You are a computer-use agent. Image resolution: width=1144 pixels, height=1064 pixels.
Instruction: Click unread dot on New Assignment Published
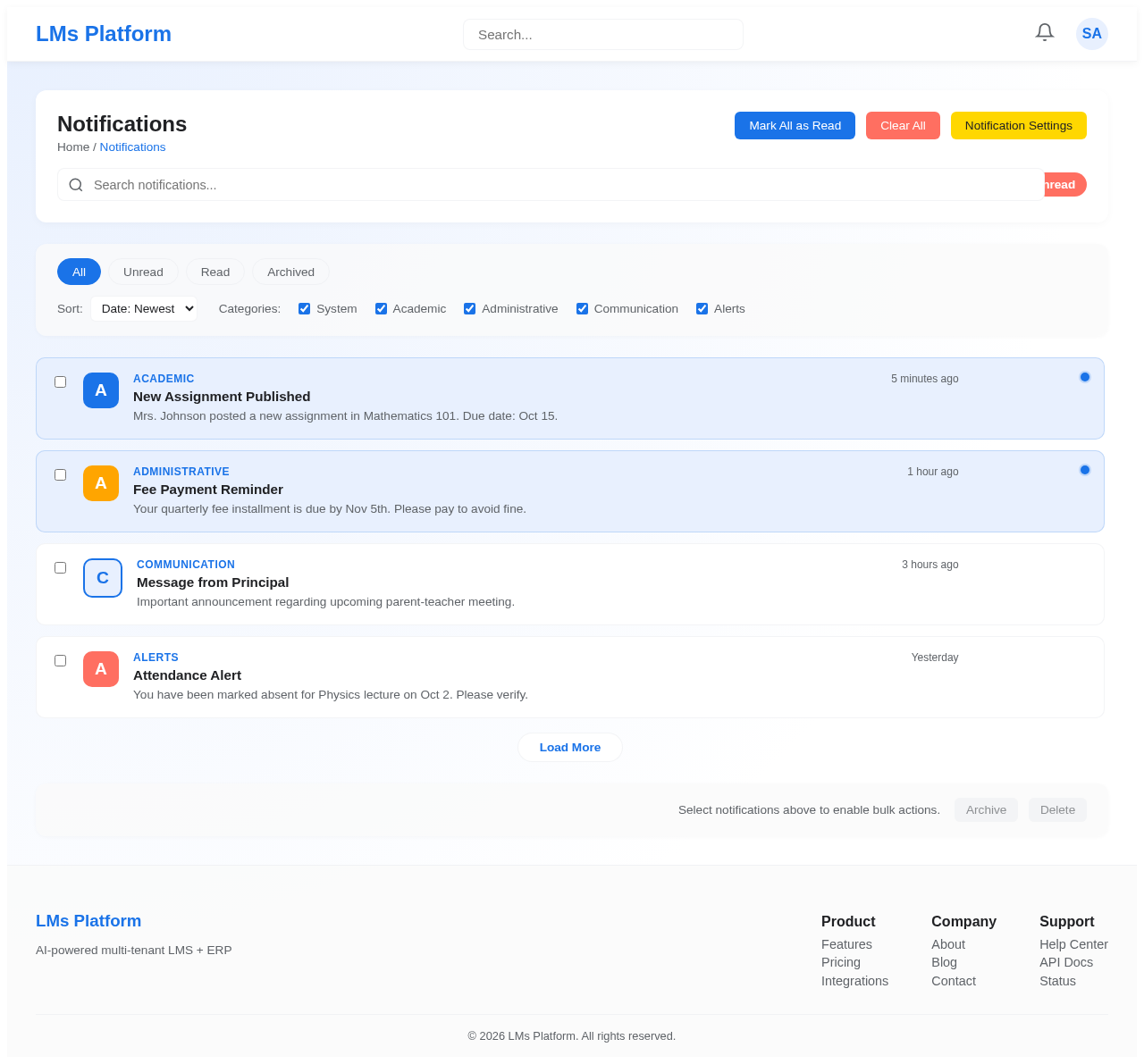1085,377
